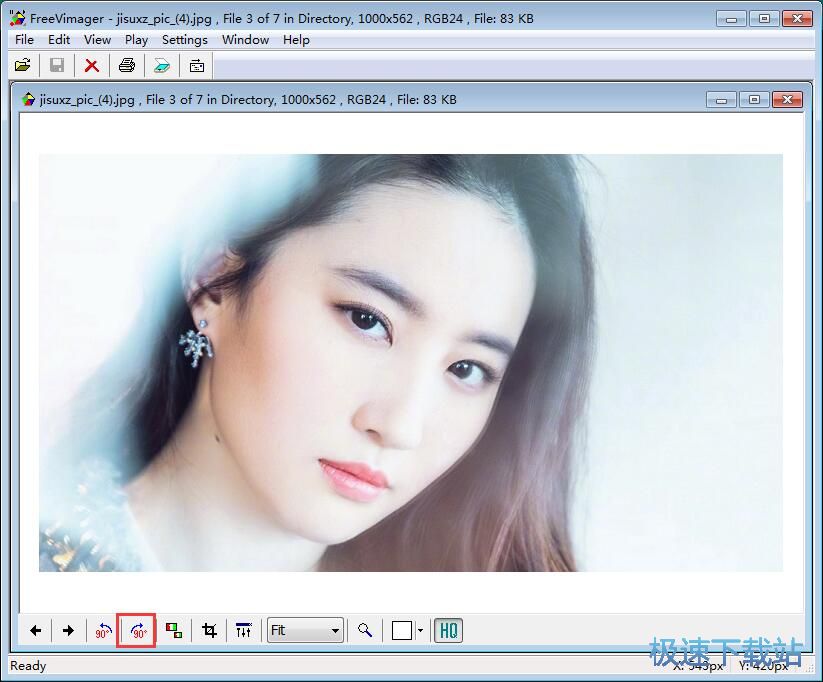Select the BCG levels adjustment icon
The width and height of the screenshot is (823, 682).
point(244,630)
